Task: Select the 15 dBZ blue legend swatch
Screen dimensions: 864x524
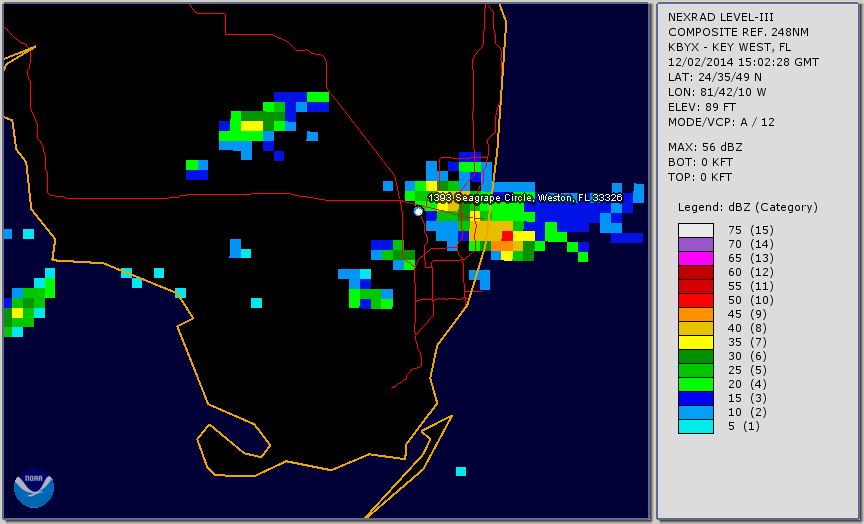Action: click(695, 398)
